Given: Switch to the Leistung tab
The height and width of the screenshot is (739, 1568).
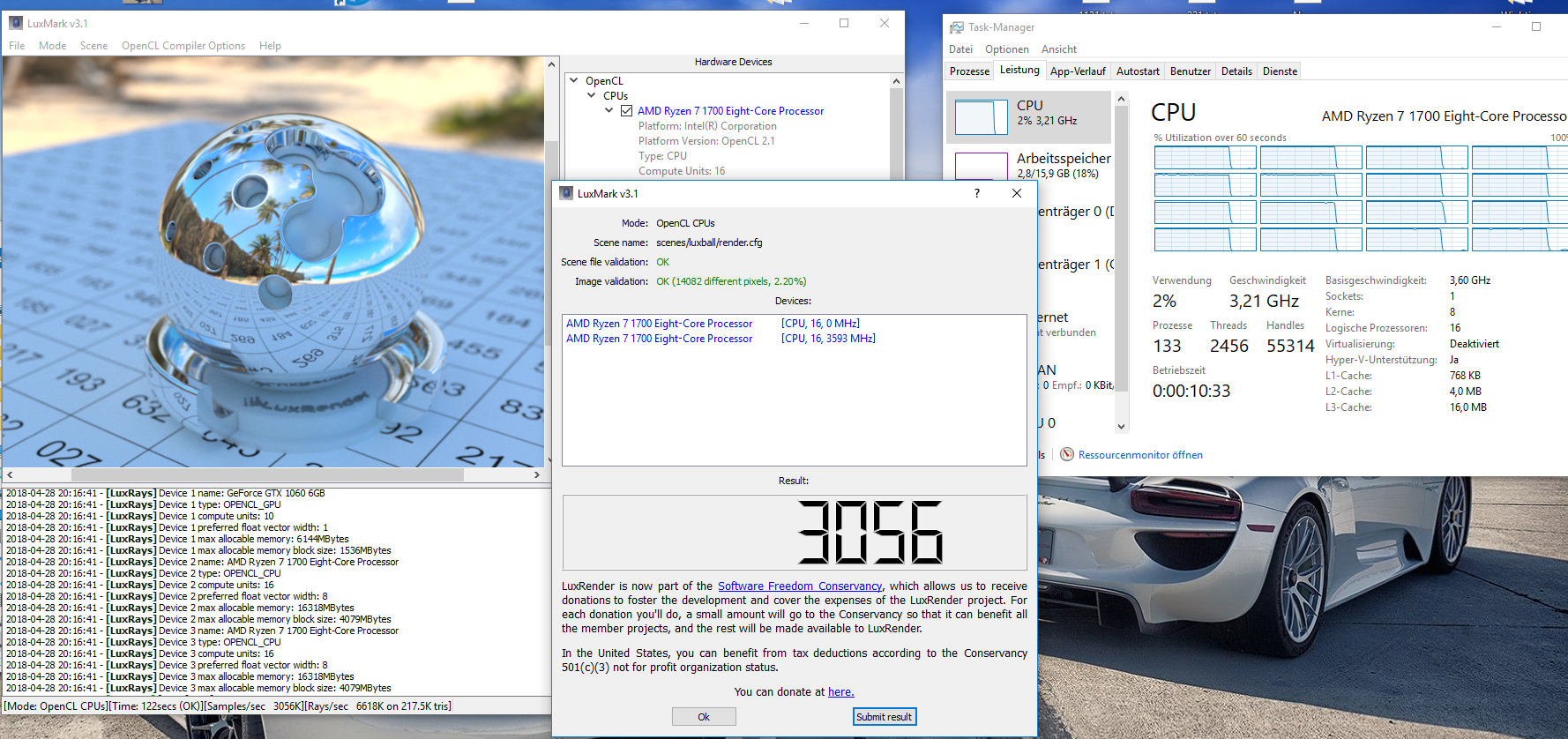Looking at the screenshot, I should click(x=1019, y=71).
